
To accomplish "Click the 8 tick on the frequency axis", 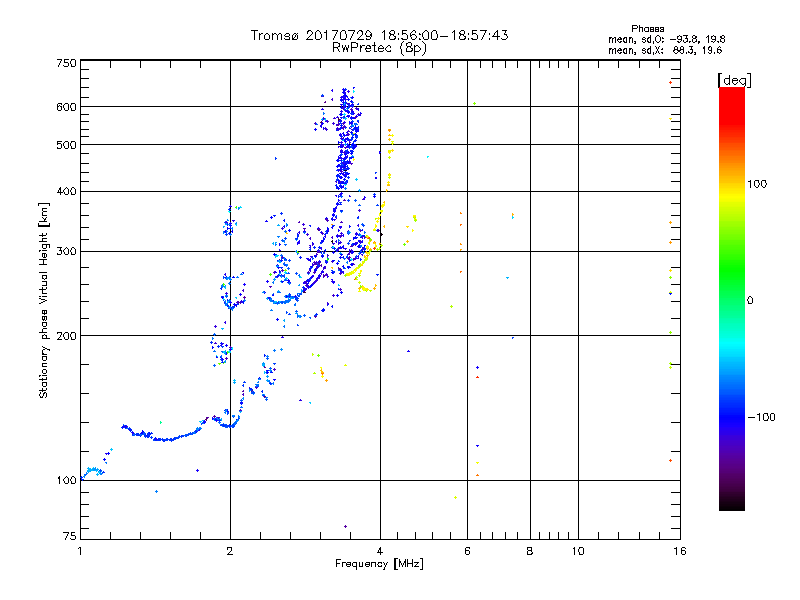I will 530,551.
